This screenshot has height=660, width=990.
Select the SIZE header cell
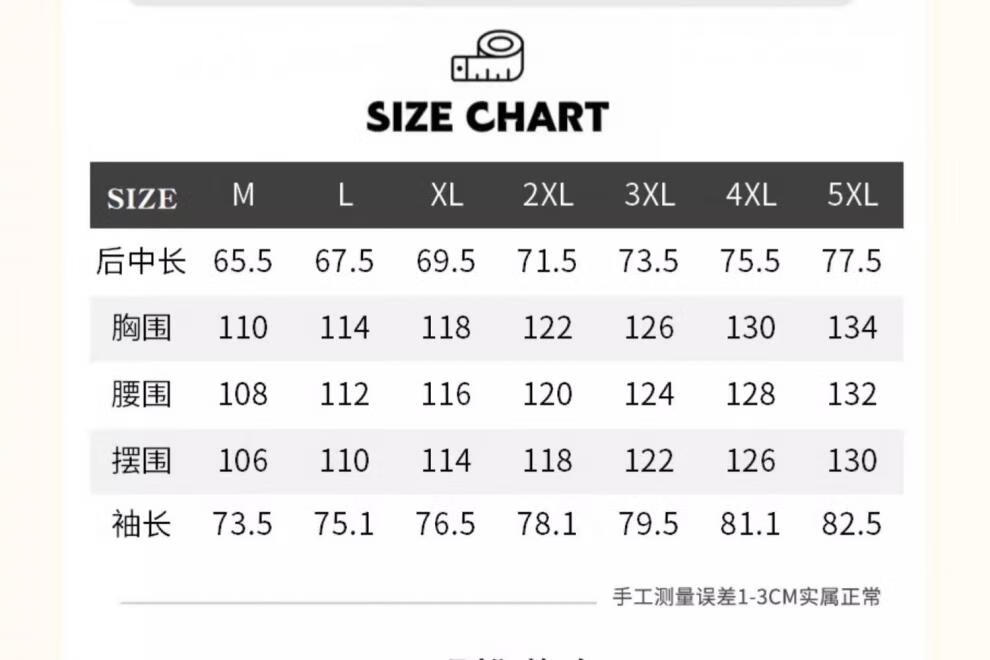coord(142,198)
